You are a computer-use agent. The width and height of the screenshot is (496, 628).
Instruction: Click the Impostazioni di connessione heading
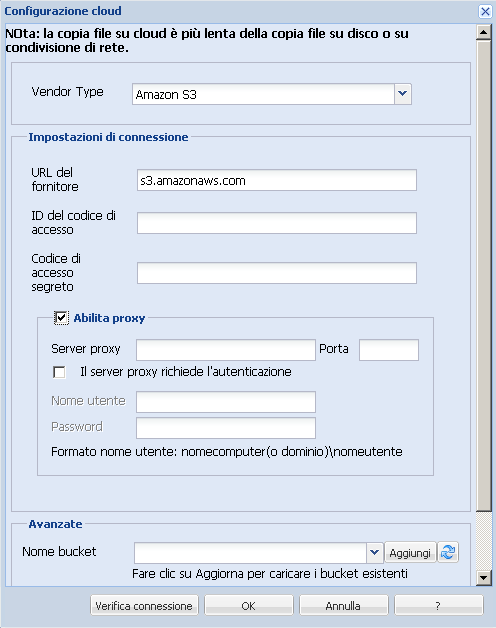click(x=108, y=137)
